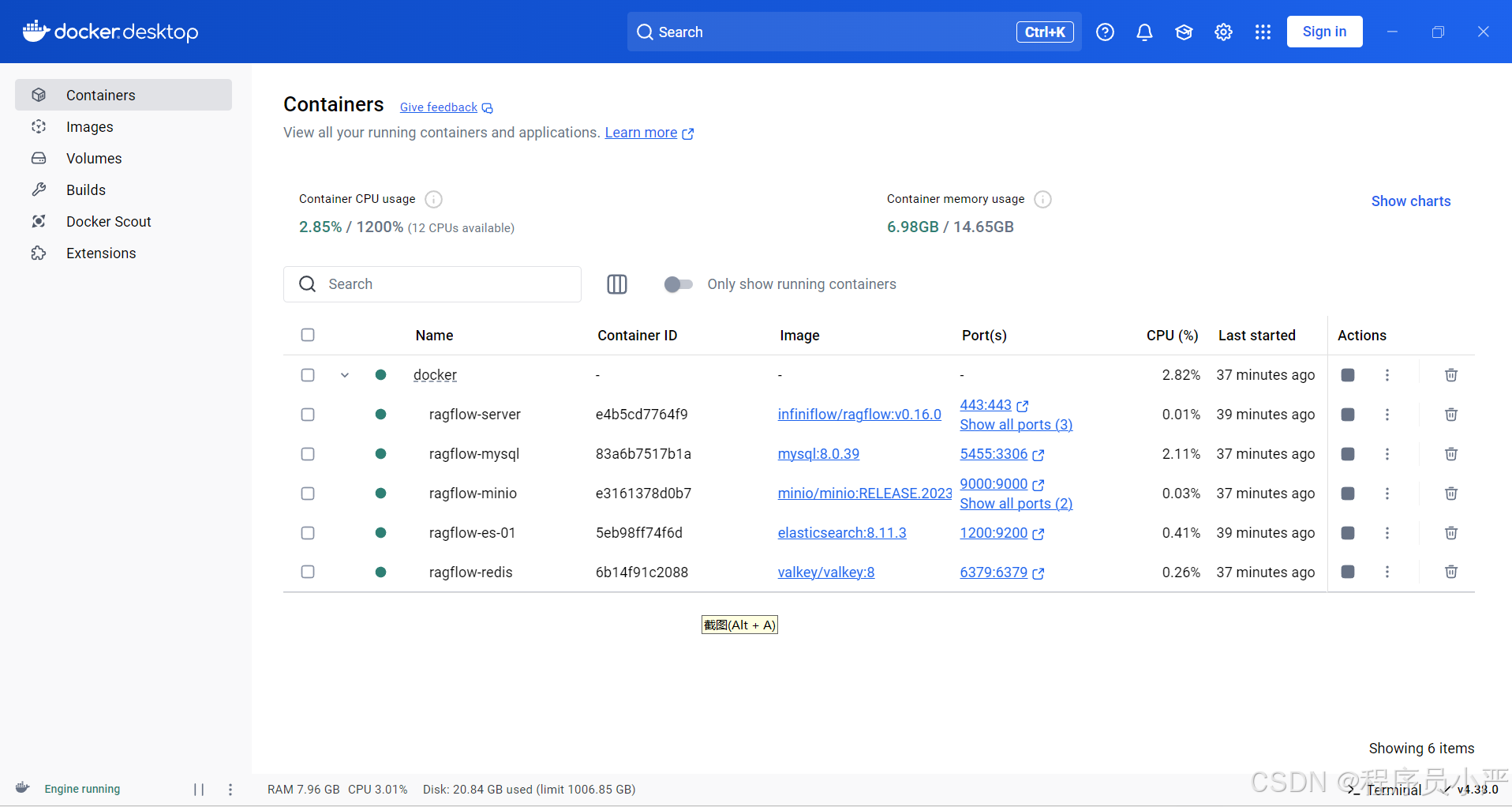Select the ragflow-server checkbox

[x=308, y=415]
